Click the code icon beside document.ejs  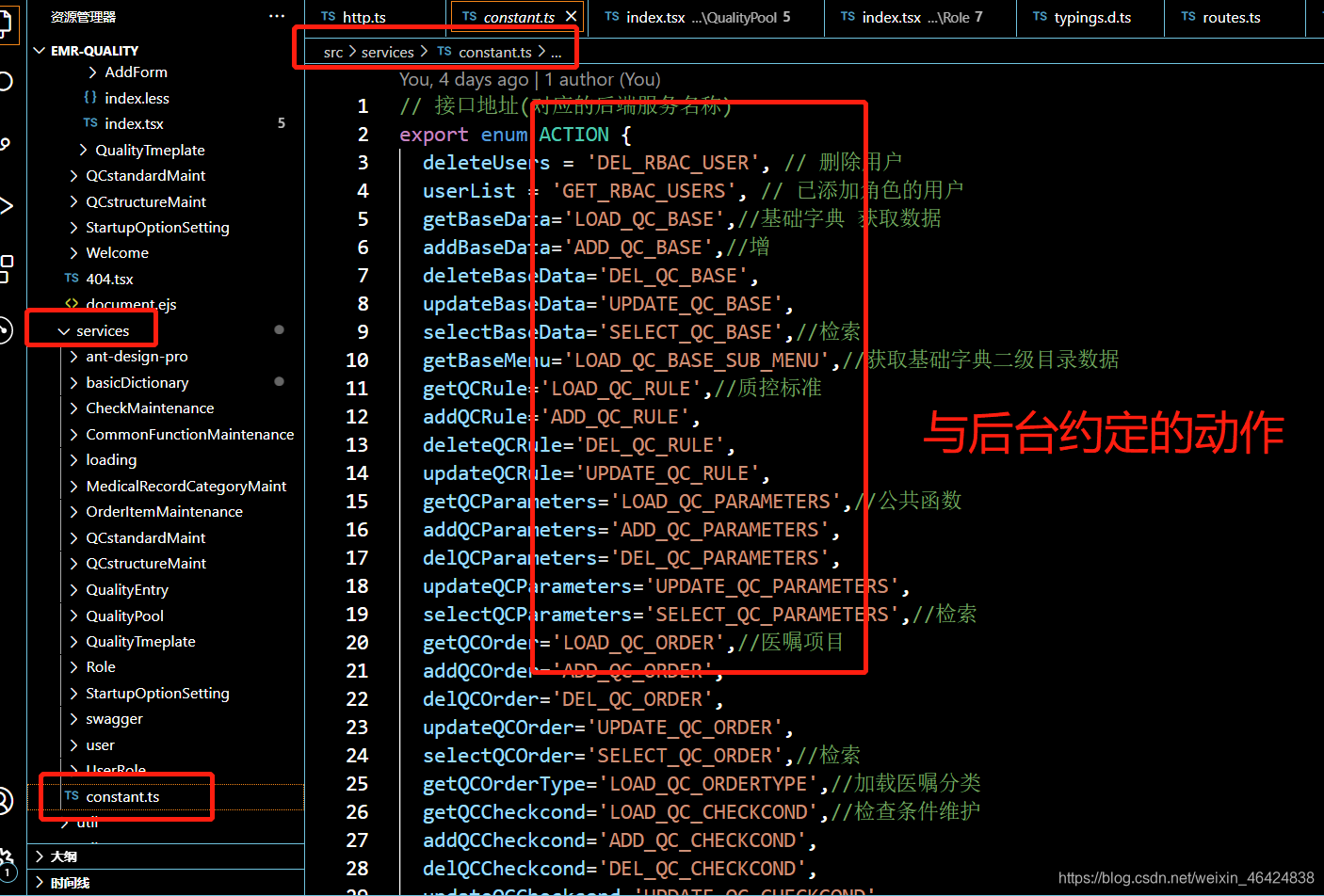[72, 304]
